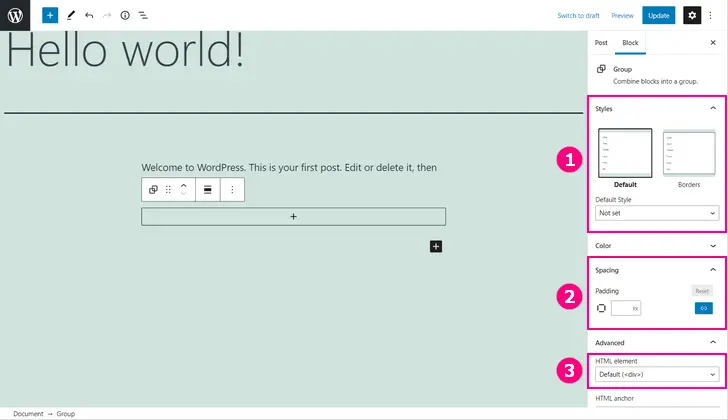Collapse the Advanced panel
The width and height of the screenshot is (728, 420).
pos(656,342)
